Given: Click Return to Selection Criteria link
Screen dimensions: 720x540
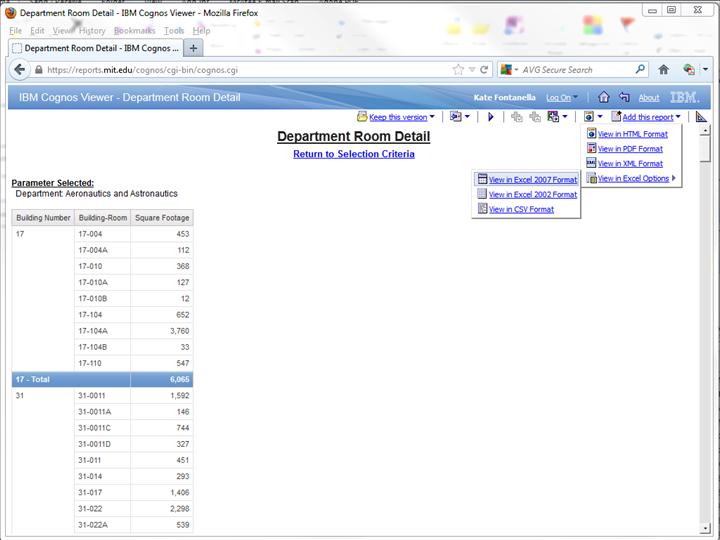Looking at the screenshot, I should point(353,154).
